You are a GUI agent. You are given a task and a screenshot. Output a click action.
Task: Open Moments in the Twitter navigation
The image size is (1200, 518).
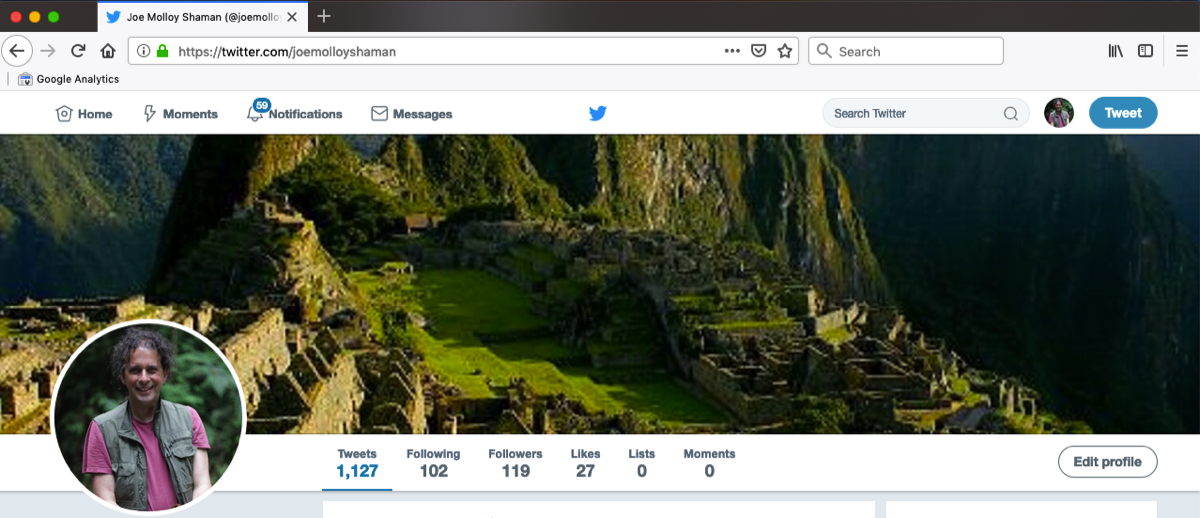coord(180,114)
